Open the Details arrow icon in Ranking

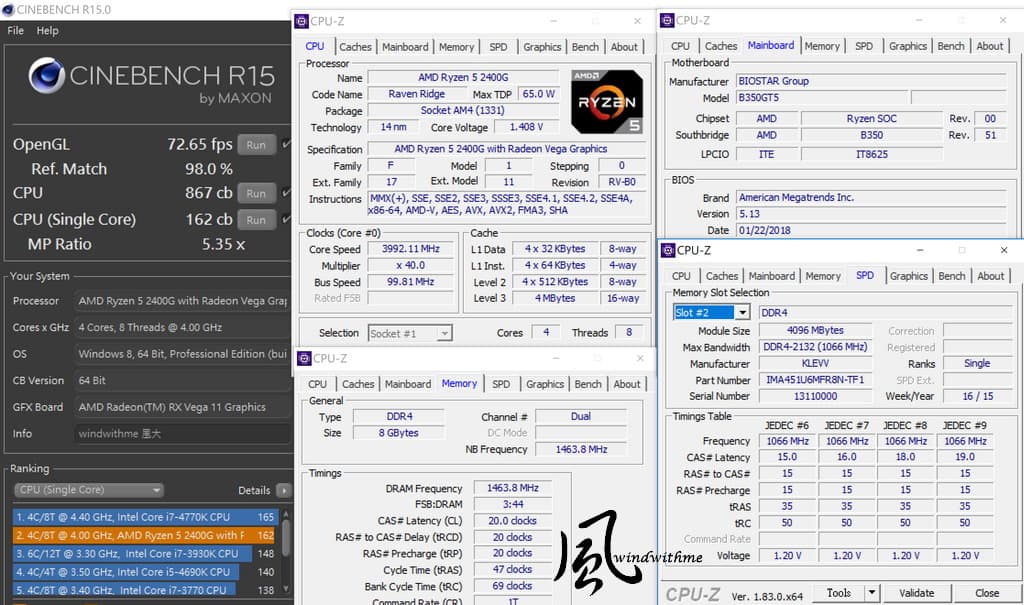pyautogui.click(x=283, y=490)
